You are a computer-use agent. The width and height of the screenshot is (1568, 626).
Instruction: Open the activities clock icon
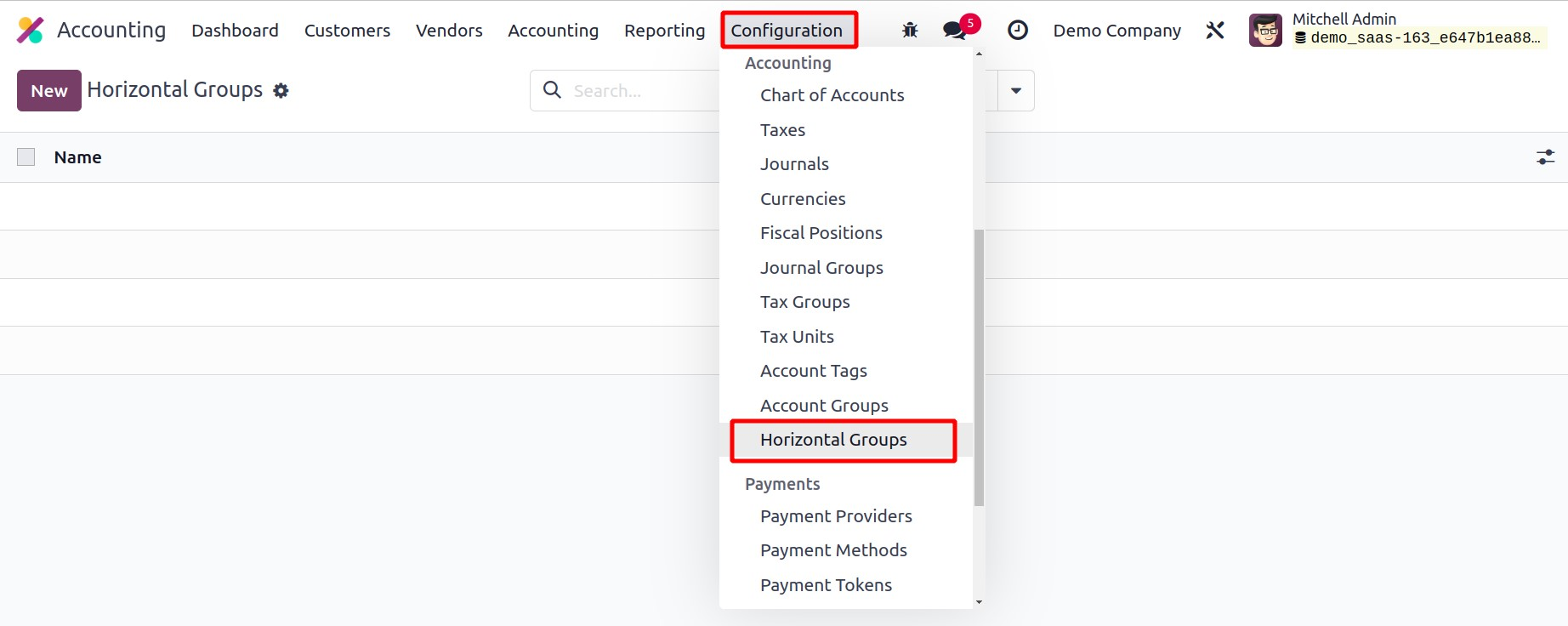coord(1017,31)
